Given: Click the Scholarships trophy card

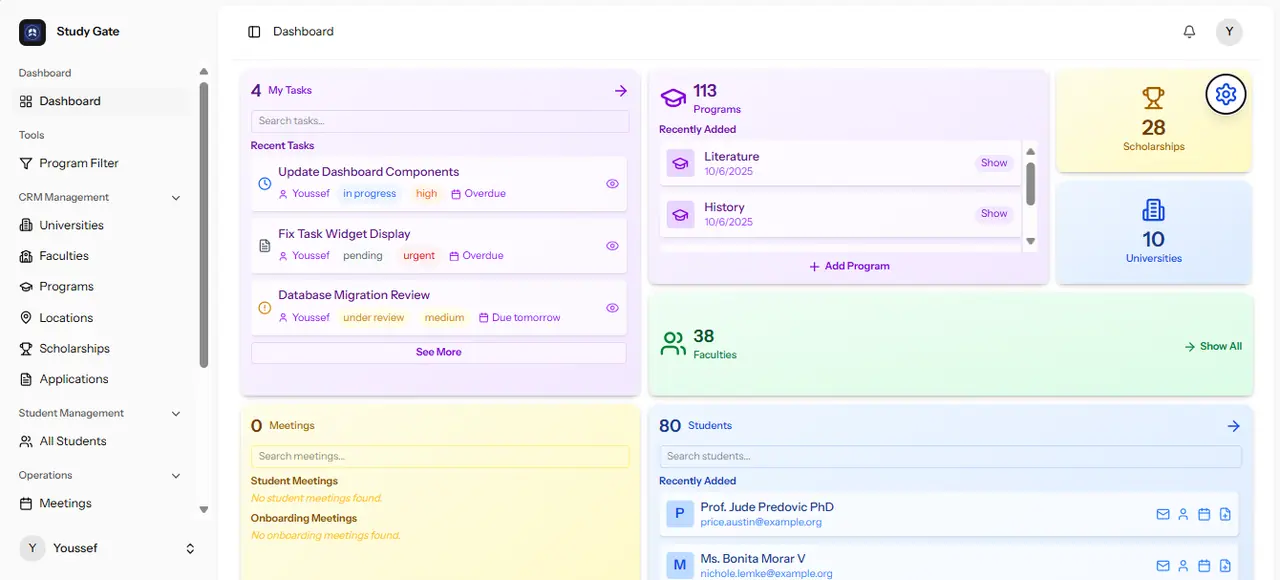Looking at the screenshot, I should (x=1154, y=121).
